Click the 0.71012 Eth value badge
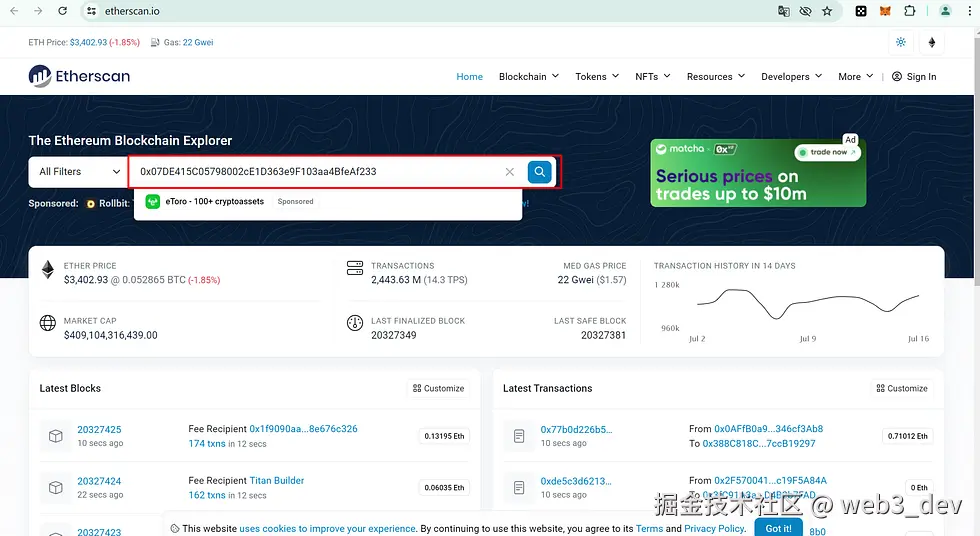 [x=908, y=436]
